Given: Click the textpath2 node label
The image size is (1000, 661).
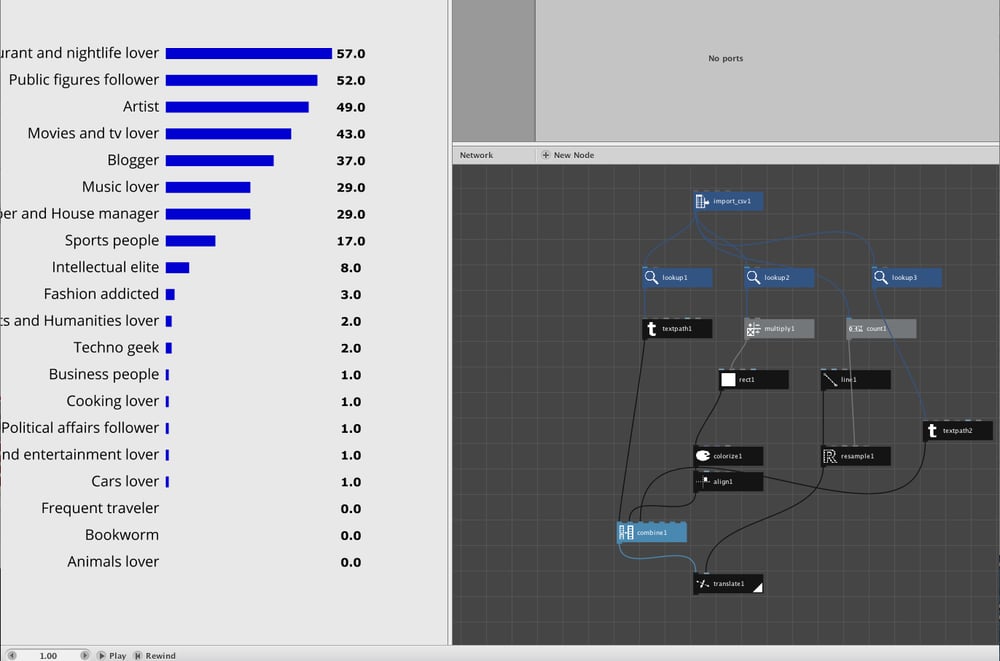Looking at the screenshot, I should tap(957, 431).
